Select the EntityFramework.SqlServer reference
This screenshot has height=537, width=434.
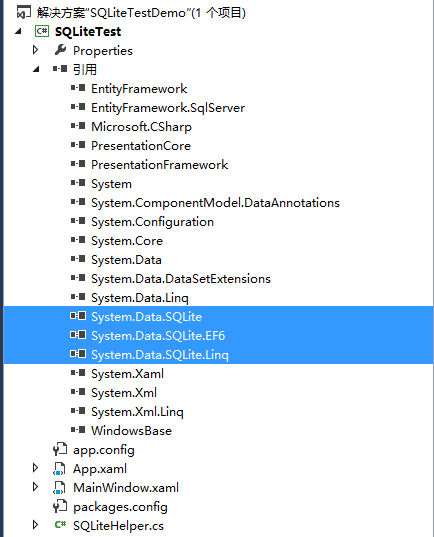[168, 108]
